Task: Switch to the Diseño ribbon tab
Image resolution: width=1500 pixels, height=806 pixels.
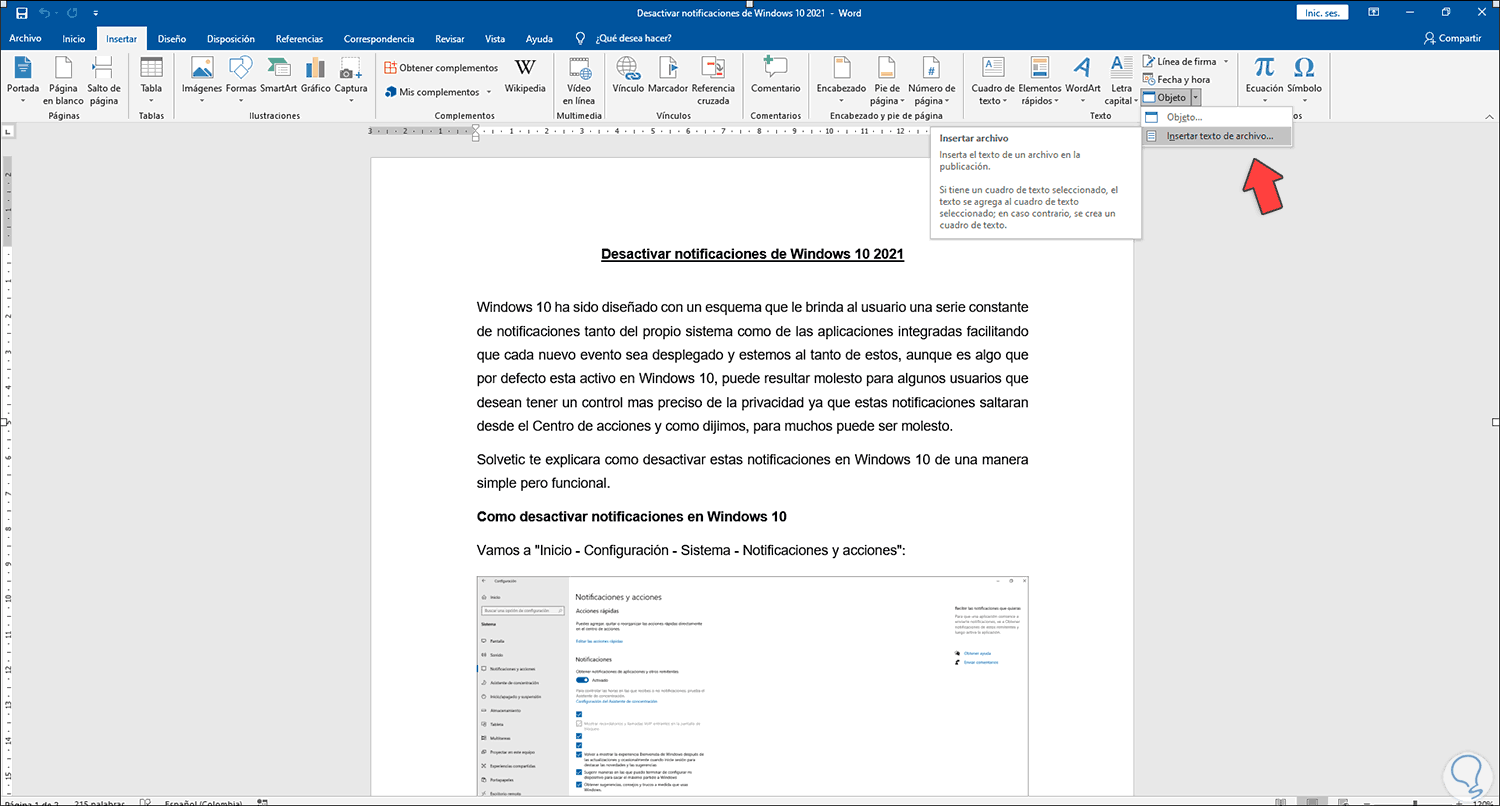Action: click(171, 39)
